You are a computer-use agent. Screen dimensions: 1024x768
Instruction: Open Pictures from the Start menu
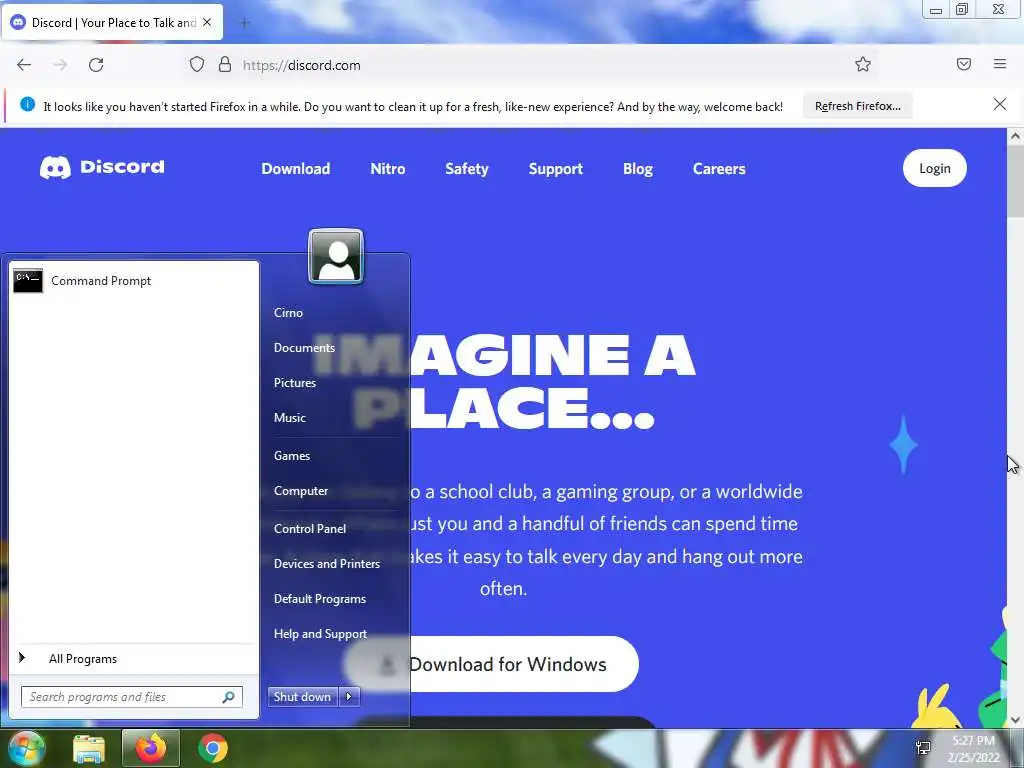(x=295, y=383)
